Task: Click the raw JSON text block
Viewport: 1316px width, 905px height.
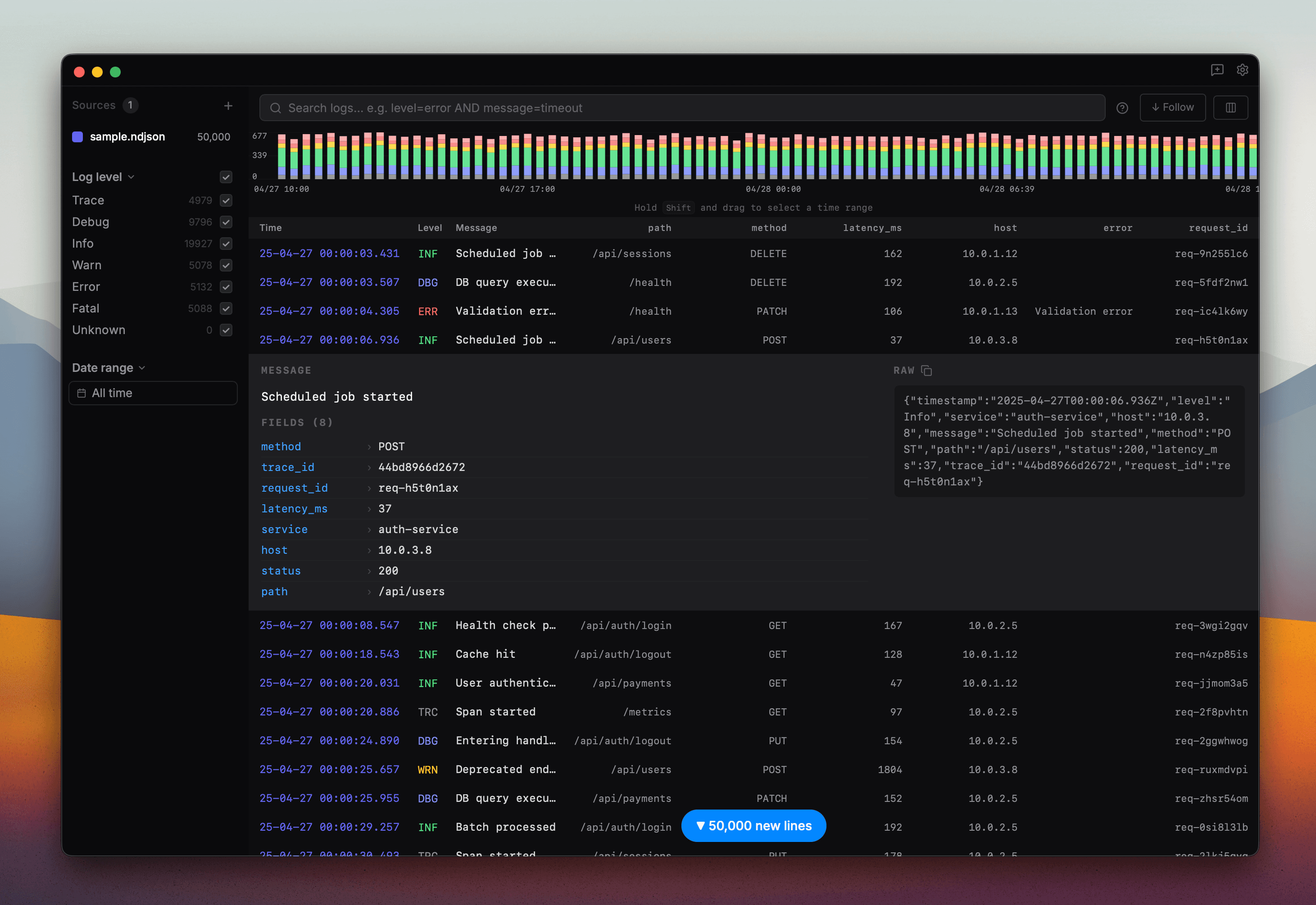Action: coord(1069,441)
